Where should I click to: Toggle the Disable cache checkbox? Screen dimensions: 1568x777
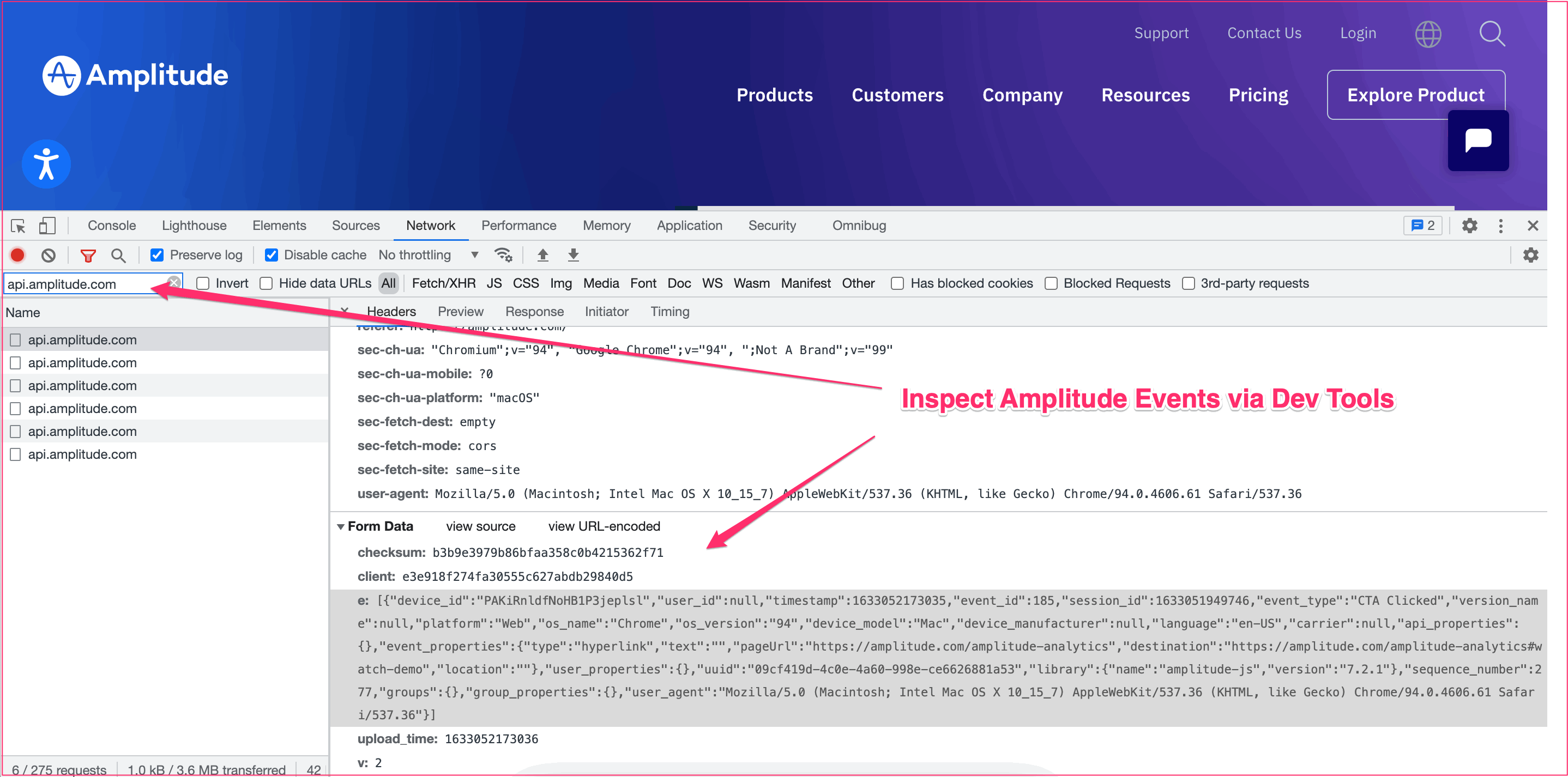[271, 255]
